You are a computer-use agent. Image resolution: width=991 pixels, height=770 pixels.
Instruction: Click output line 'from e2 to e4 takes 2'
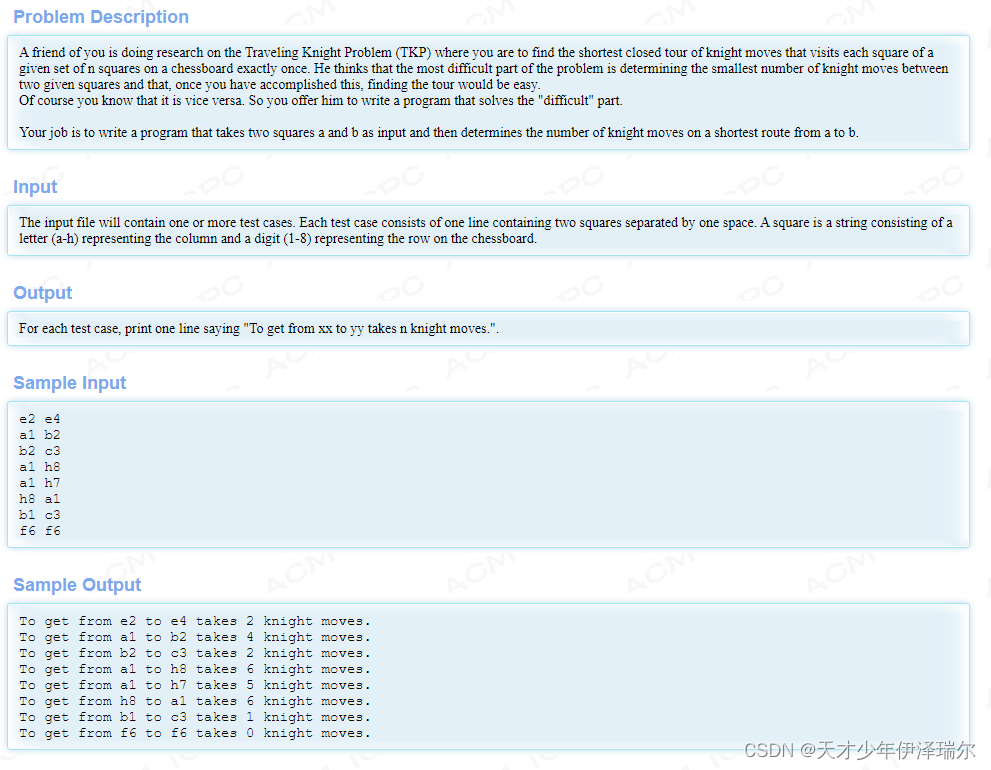click(x=195, y=621)
